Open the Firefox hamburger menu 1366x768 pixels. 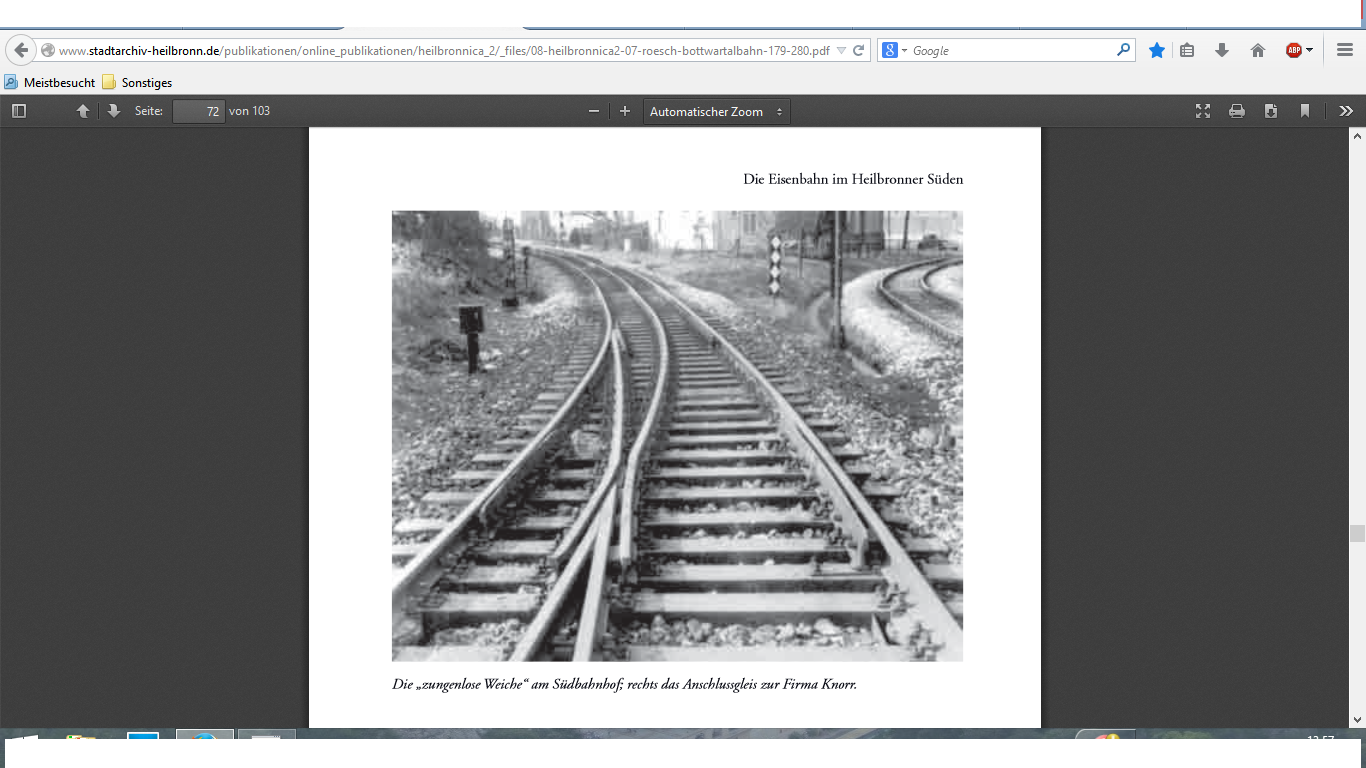coord(1345,50)
